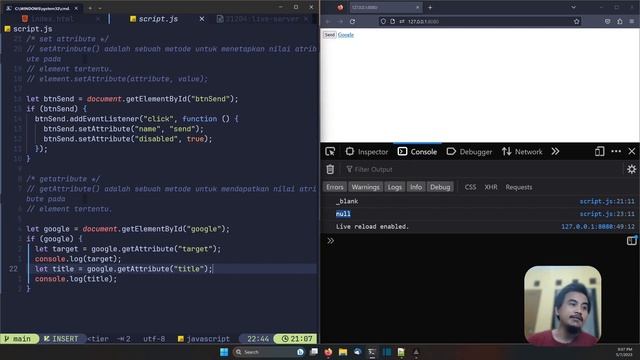The image size is (640, 360).
Task: Click the Live reload enabled message
Action: pyautogui.click(x=372, y=227)
